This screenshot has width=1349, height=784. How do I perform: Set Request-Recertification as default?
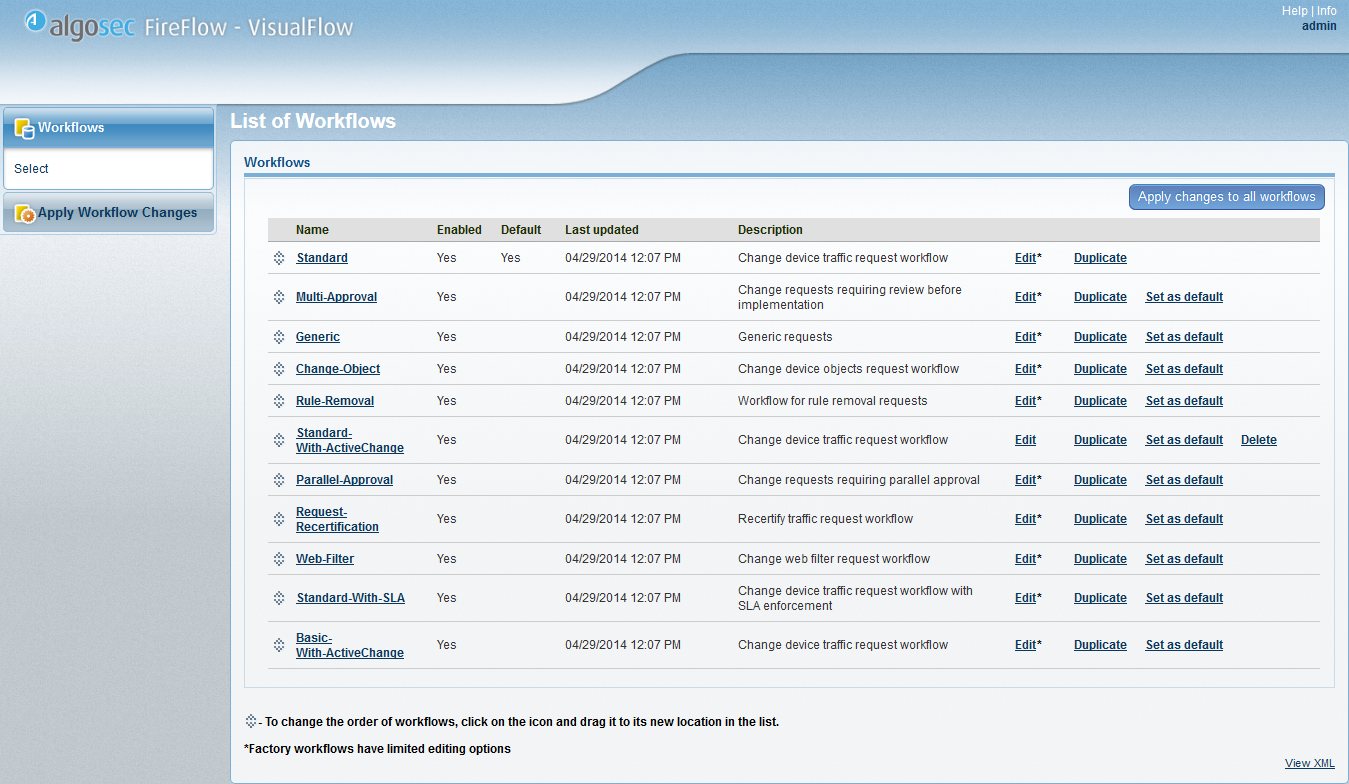click(1183, 518)
